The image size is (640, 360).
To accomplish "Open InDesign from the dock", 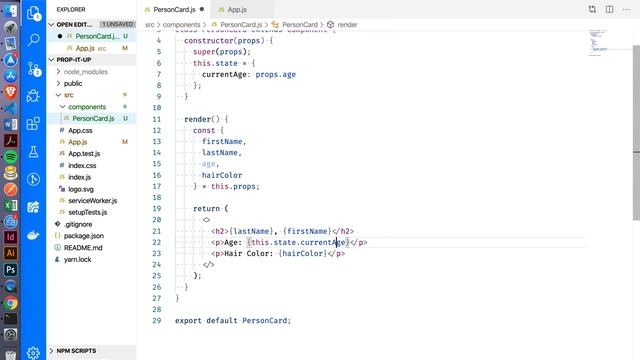I will tap(11, 237).
